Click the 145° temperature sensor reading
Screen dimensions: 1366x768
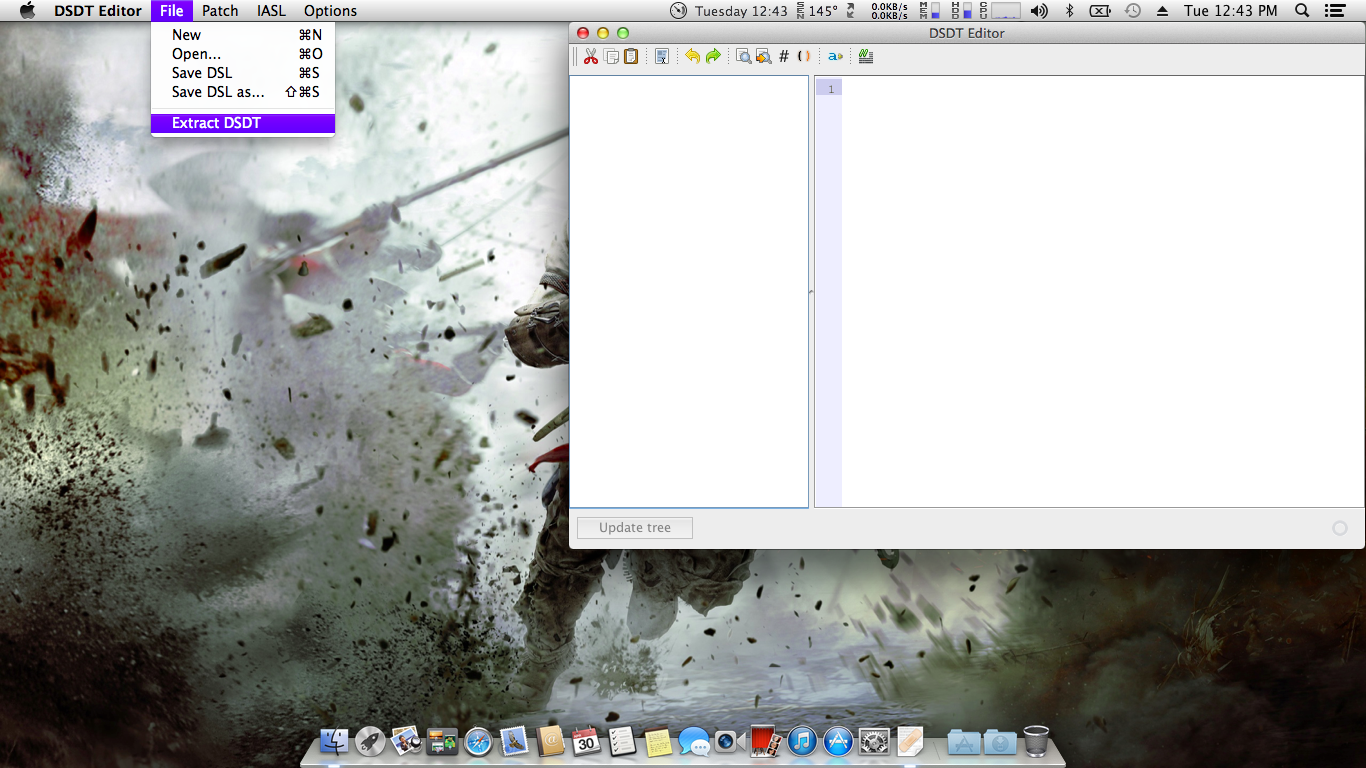(x=823, y=11)
